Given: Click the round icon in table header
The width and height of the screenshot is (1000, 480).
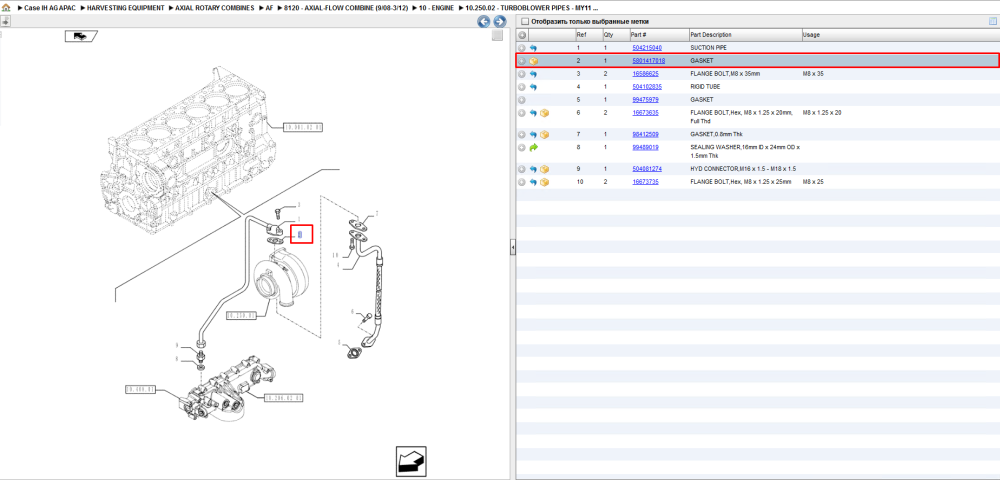Looking at the screenshot, I should [x=522, y=34].
